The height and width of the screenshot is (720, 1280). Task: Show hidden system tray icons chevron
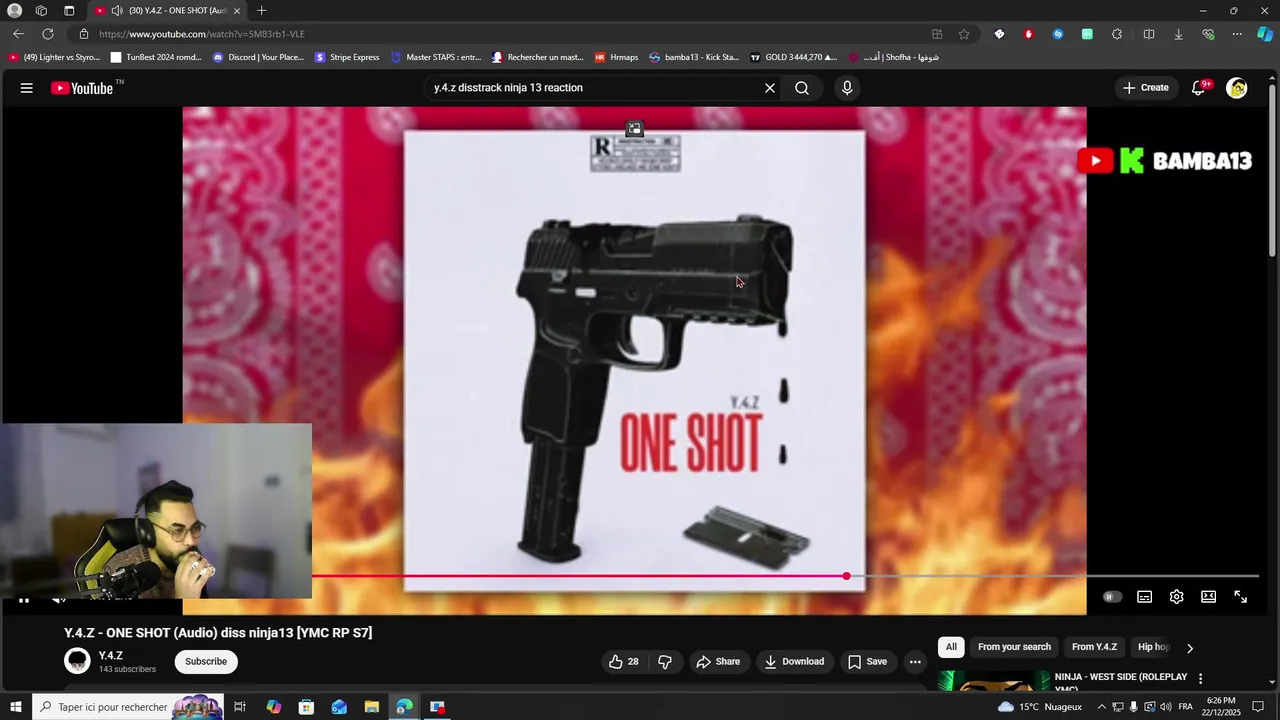pos(1101,707)
